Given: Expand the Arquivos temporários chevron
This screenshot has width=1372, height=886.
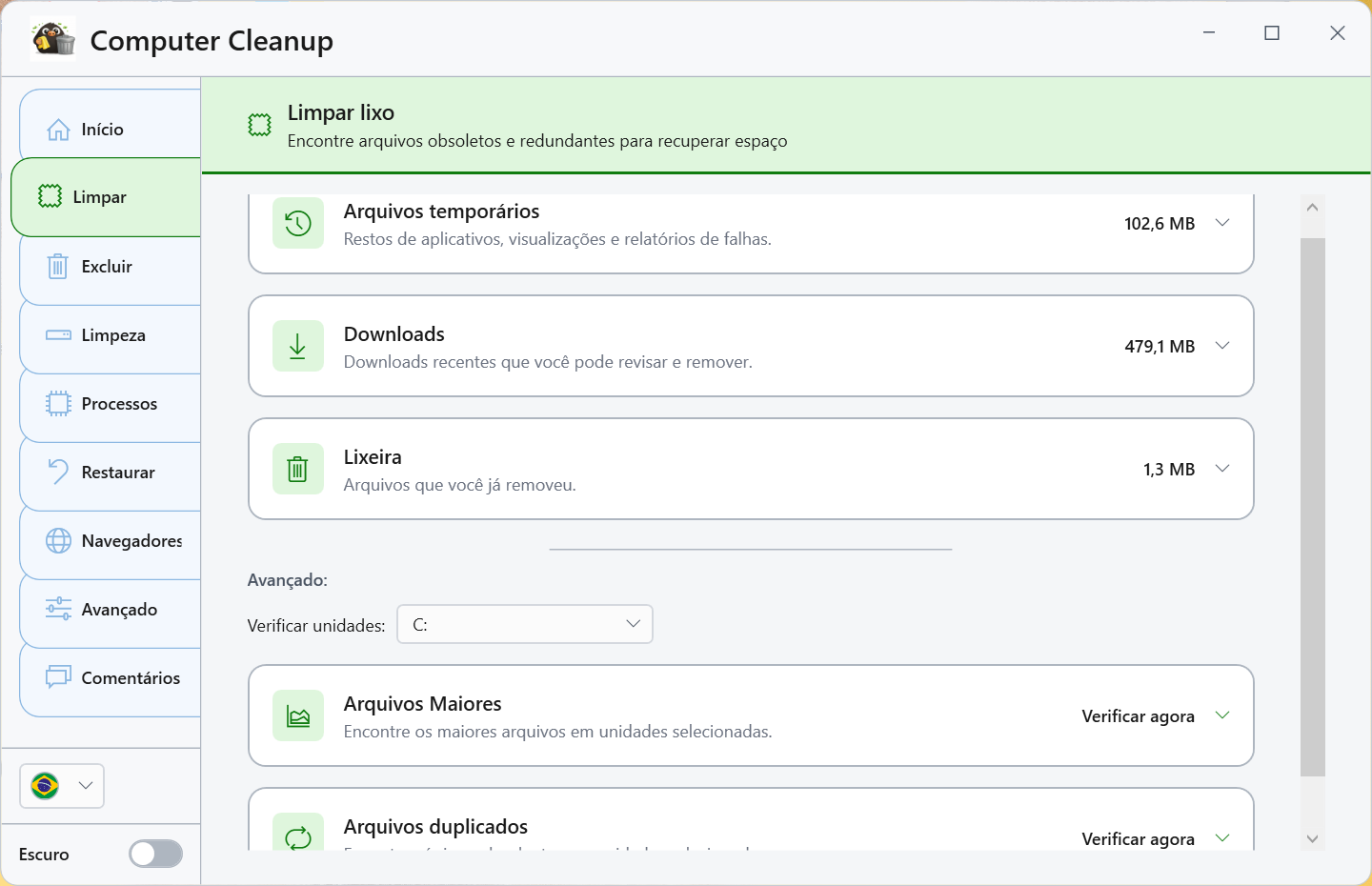Looking at the screenshot, I should [x=1222, y=223].
